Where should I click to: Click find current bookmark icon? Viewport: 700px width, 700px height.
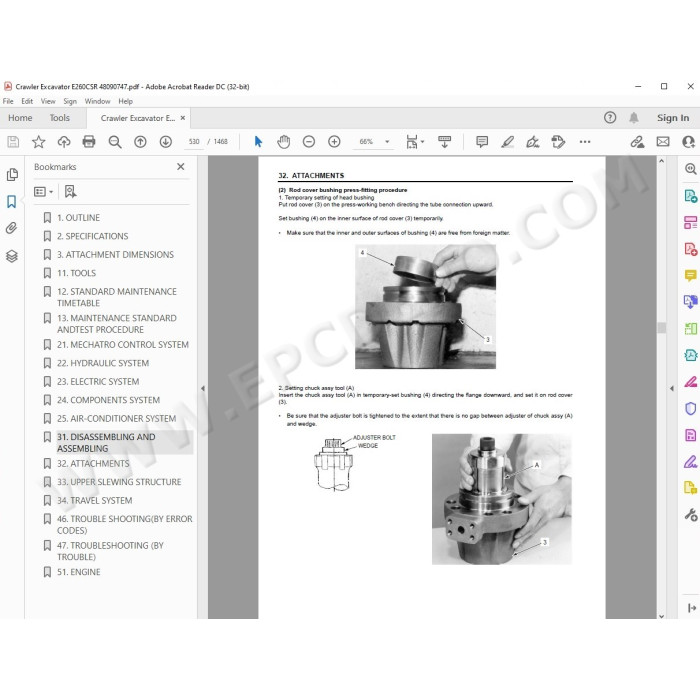click(x=70, y=192)
